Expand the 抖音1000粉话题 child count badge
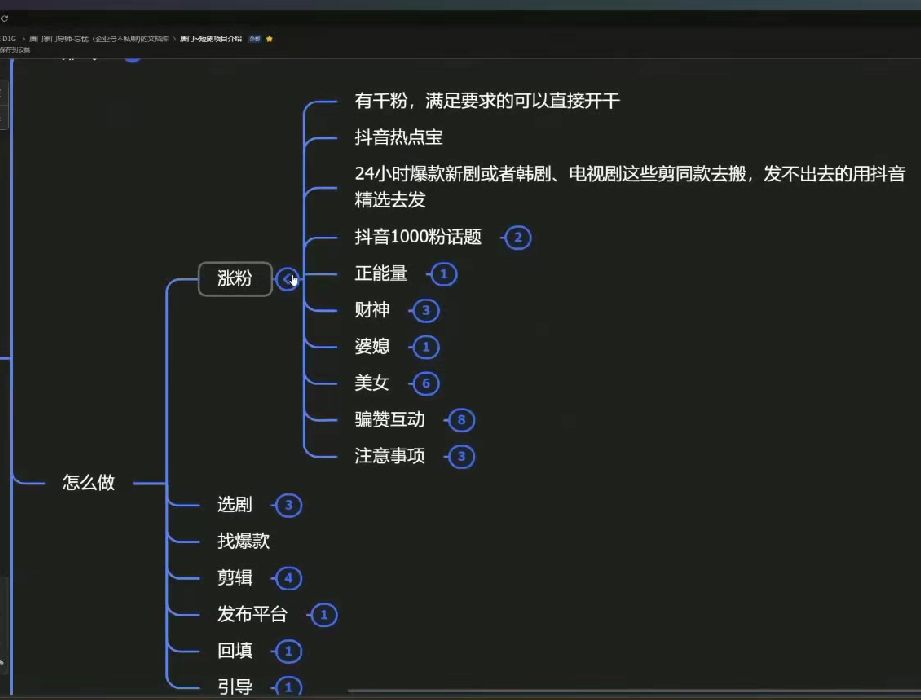This screenshot has width=921, height=700. coord(517,238)
